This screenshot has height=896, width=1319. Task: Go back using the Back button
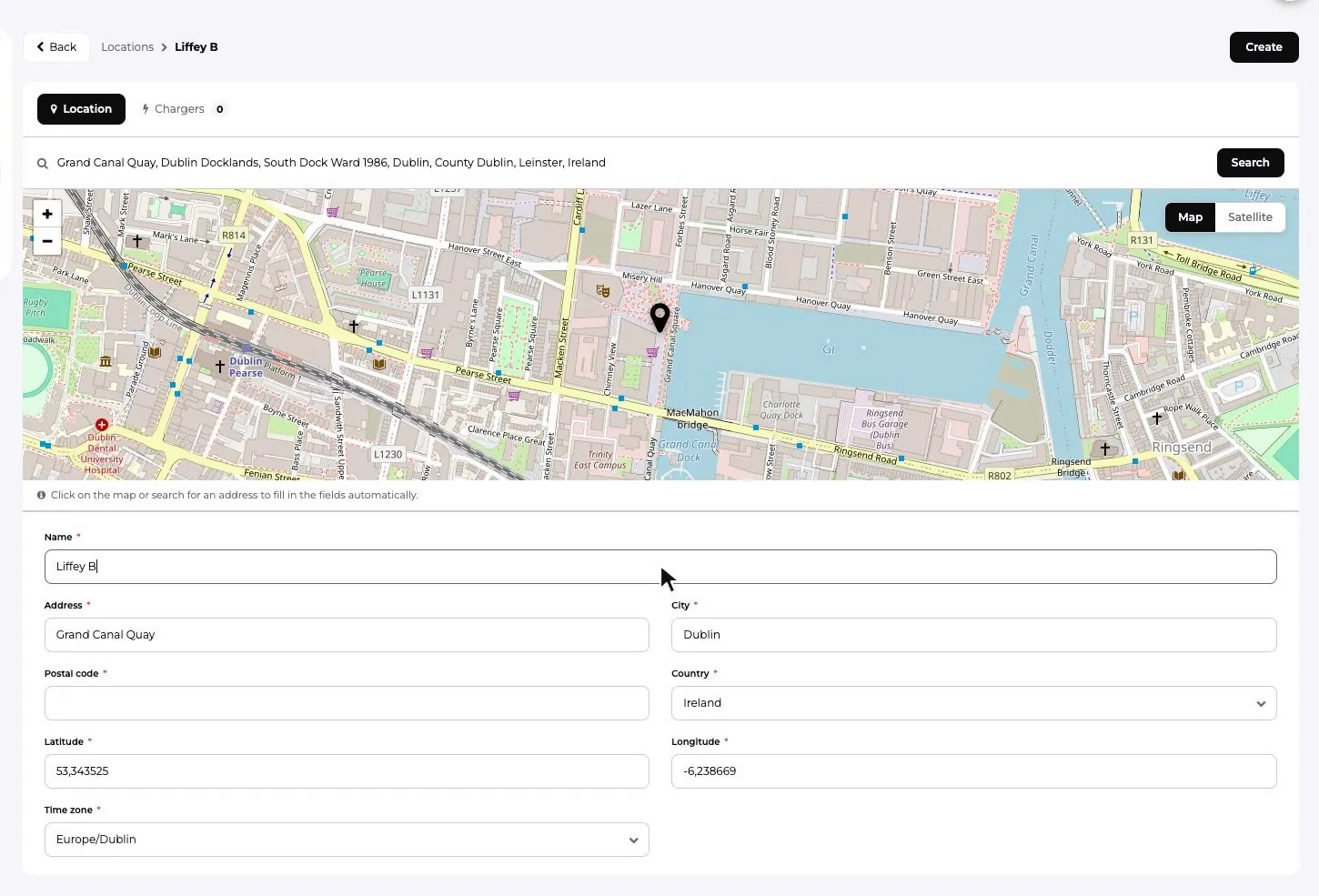56,47
